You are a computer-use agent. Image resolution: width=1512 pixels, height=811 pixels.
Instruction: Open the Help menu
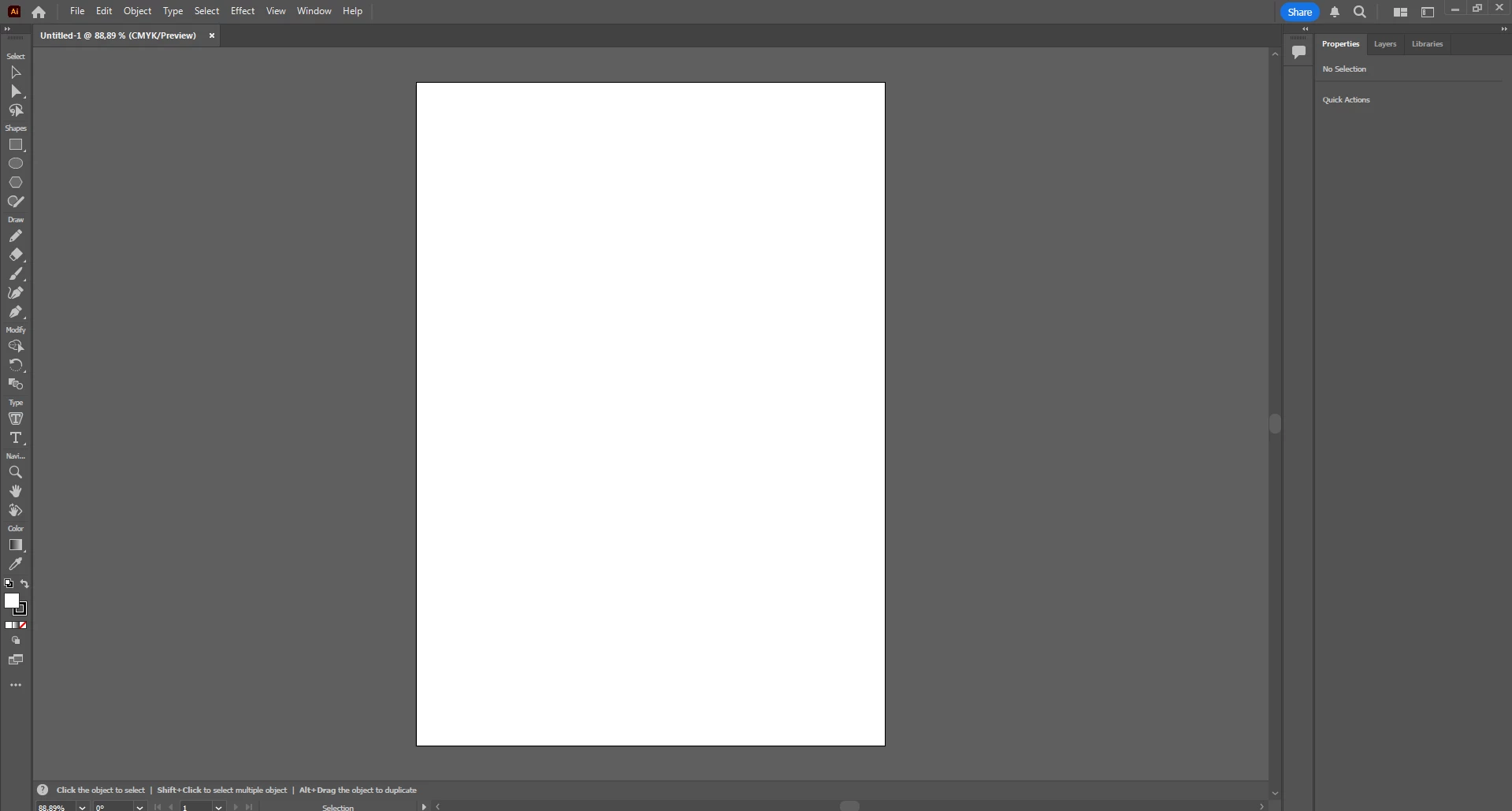pos(352,11)
